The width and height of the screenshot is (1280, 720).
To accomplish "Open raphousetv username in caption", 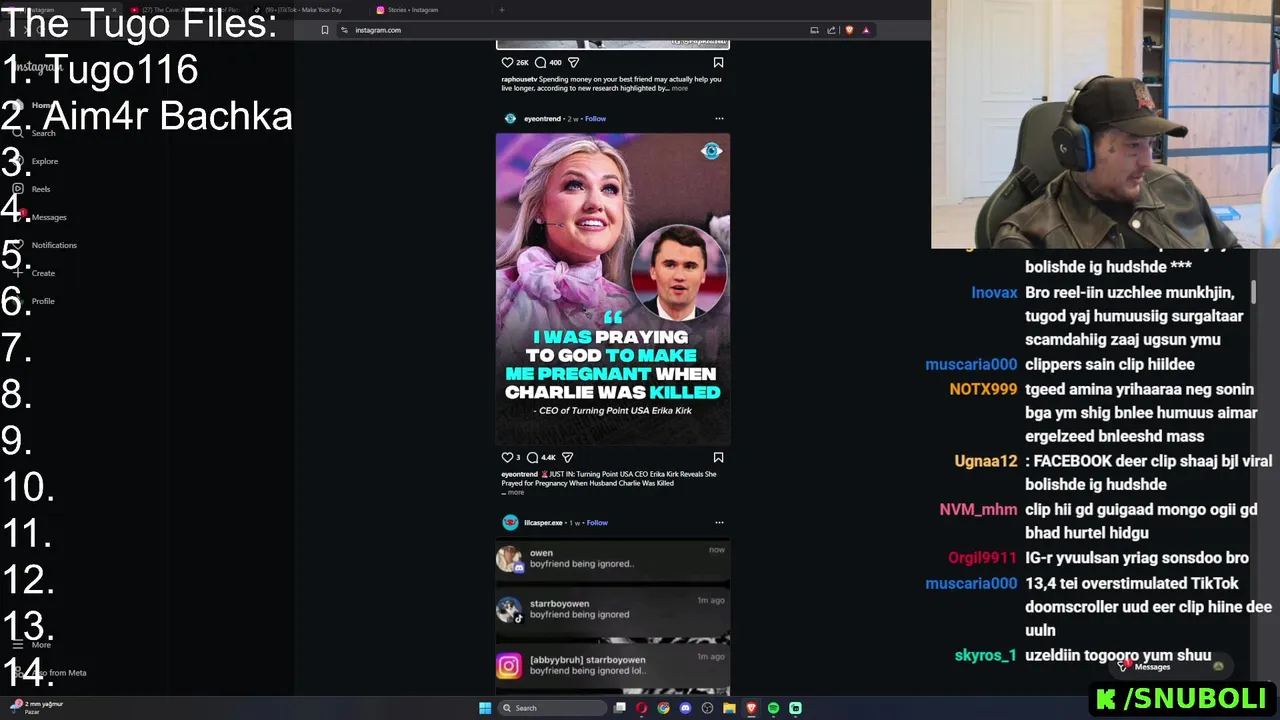I will pyautogui.click(x=519, y=78).
